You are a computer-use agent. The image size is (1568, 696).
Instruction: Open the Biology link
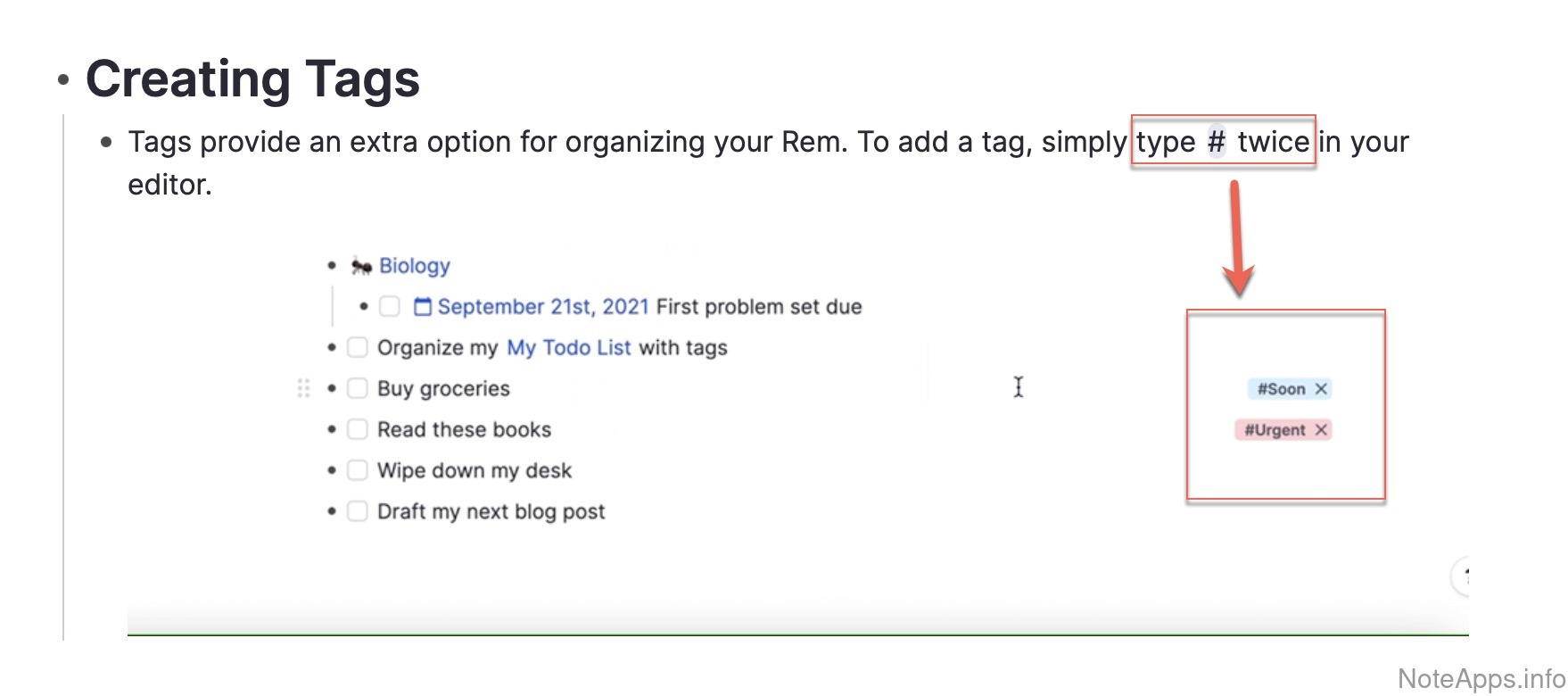point(415,266)
